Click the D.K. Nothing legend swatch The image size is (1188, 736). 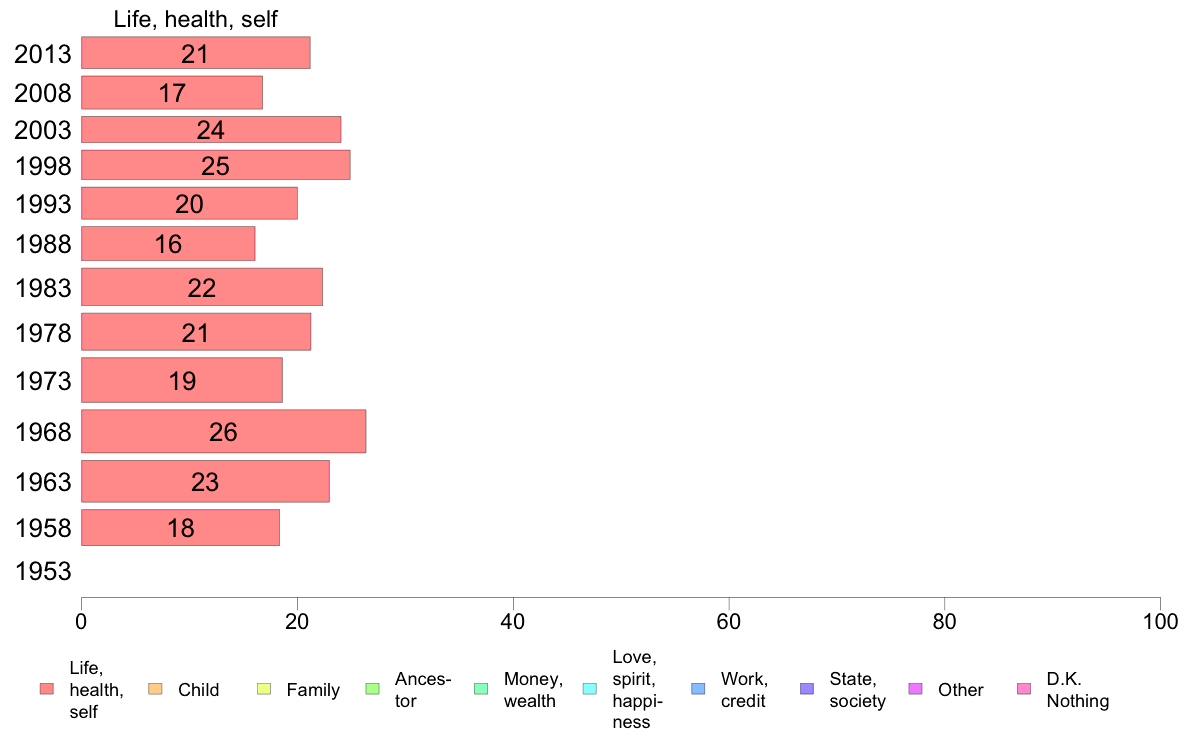click(1024, 689)
